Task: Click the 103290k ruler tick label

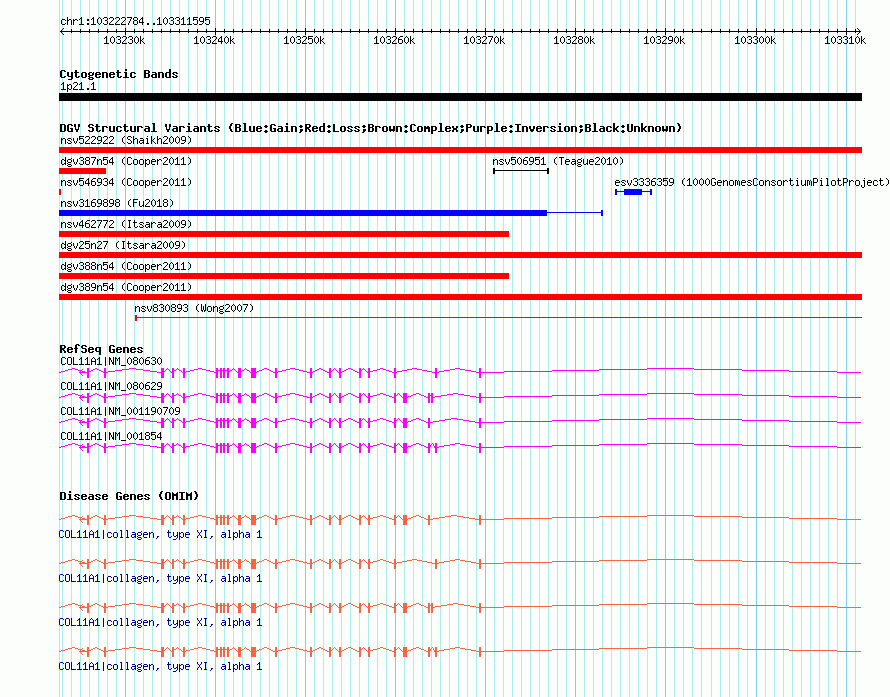Action: (664, 40)
